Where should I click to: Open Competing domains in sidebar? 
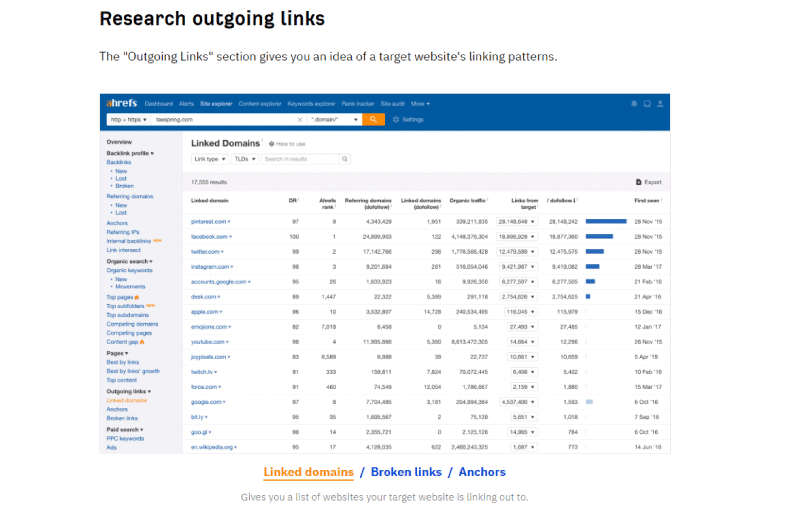[x=132, y=324]
